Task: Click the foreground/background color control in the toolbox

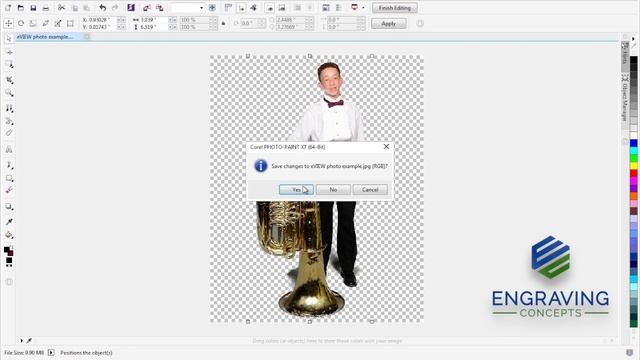Action: click(x=9, y=251)
